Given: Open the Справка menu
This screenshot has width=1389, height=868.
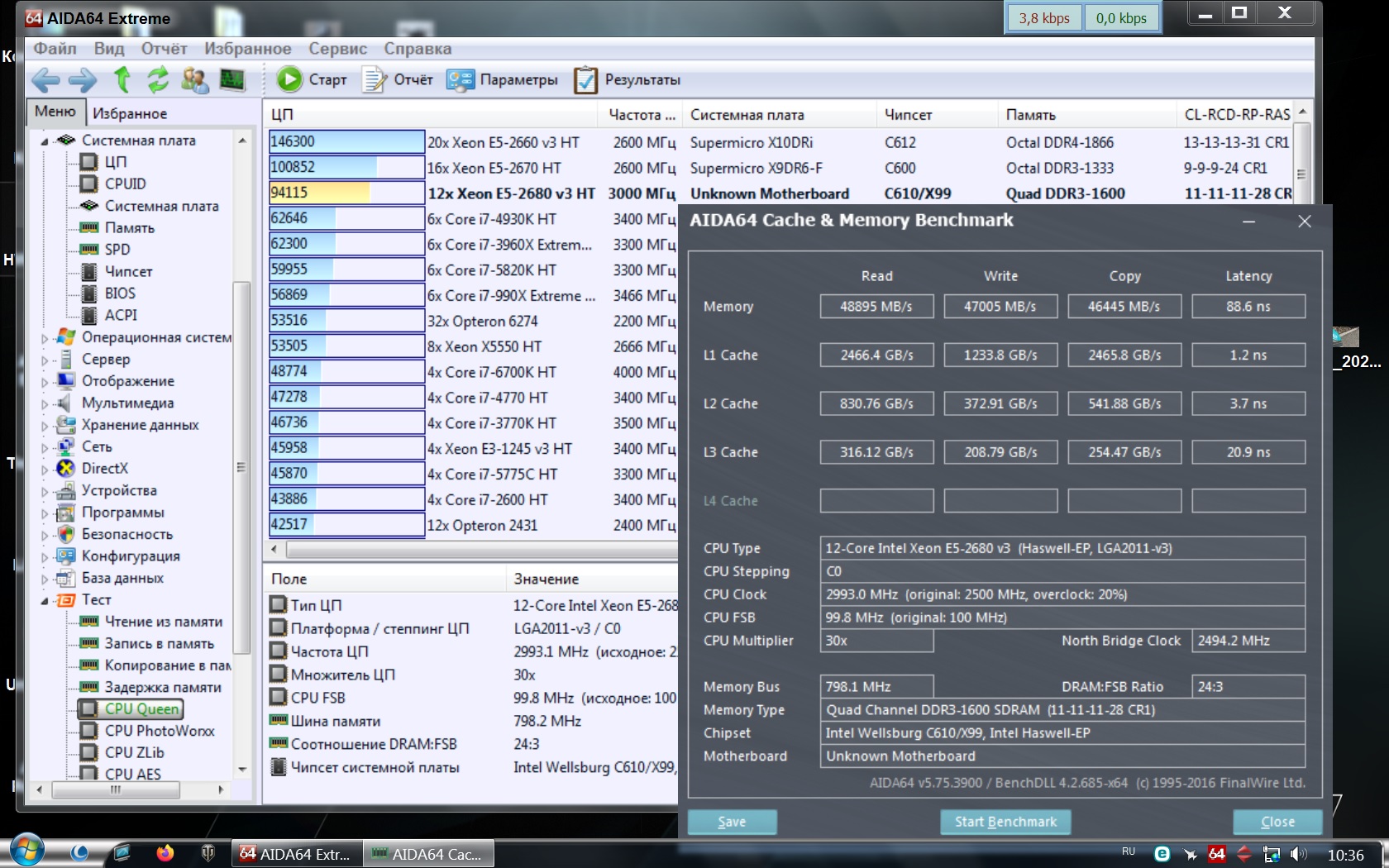Looking at the screenshot, I should point(418,49).
